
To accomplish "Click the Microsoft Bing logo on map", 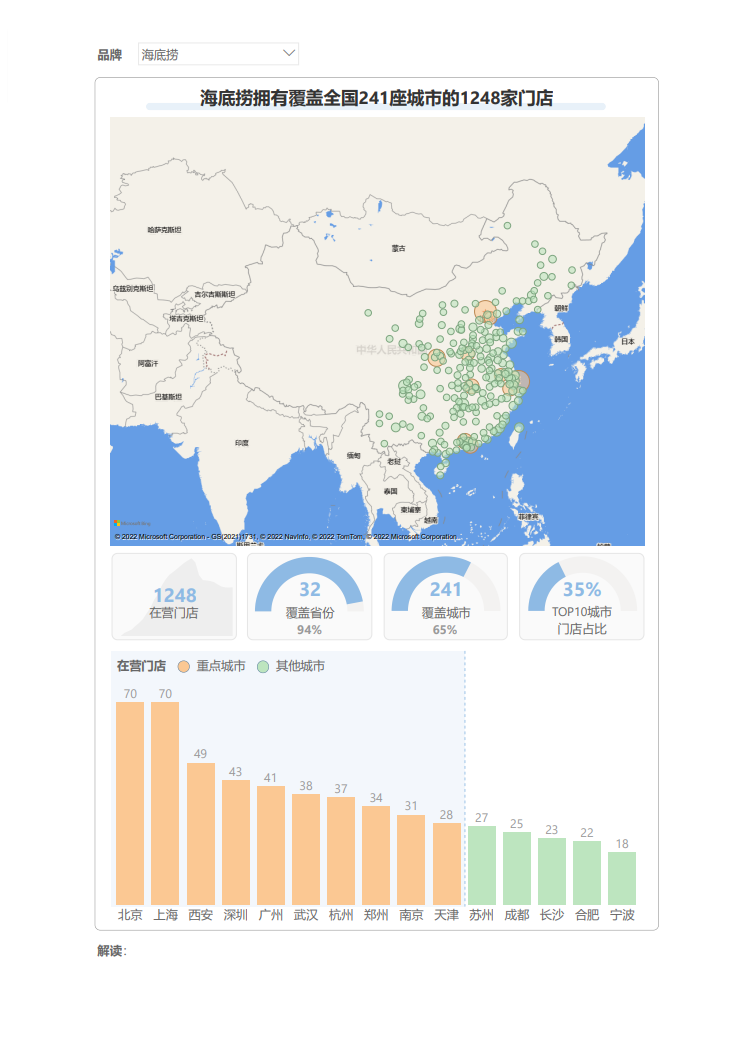I will point(133,523).
